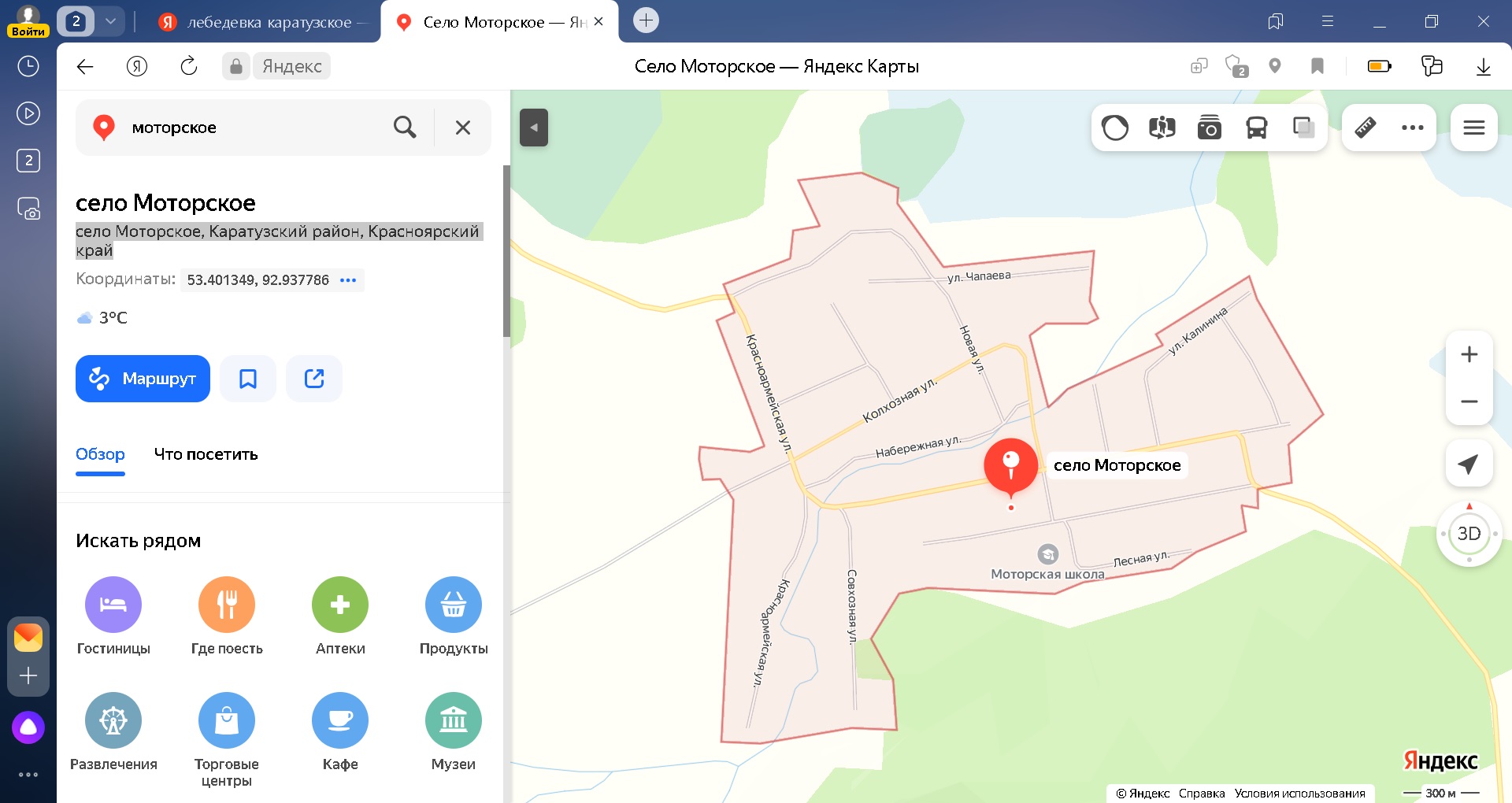Image resolution: width=1512 pixels, height=803 pixels.
Task: Collapse the left info panel
Action: coord(534,128)
